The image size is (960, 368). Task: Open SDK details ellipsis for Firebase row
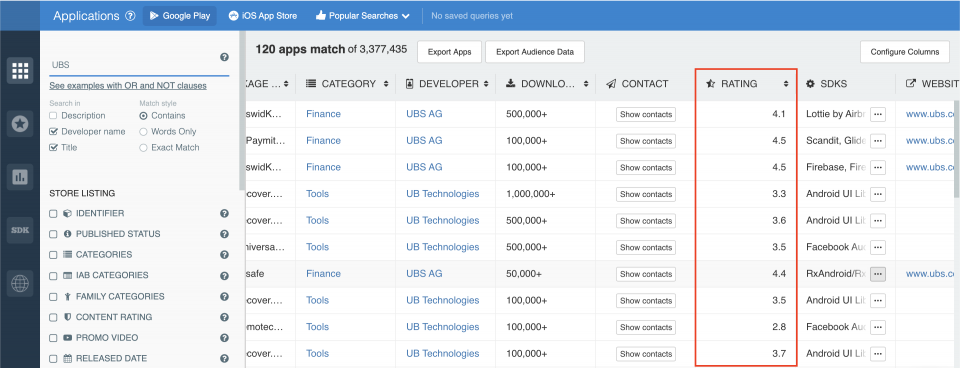(877, 168)
